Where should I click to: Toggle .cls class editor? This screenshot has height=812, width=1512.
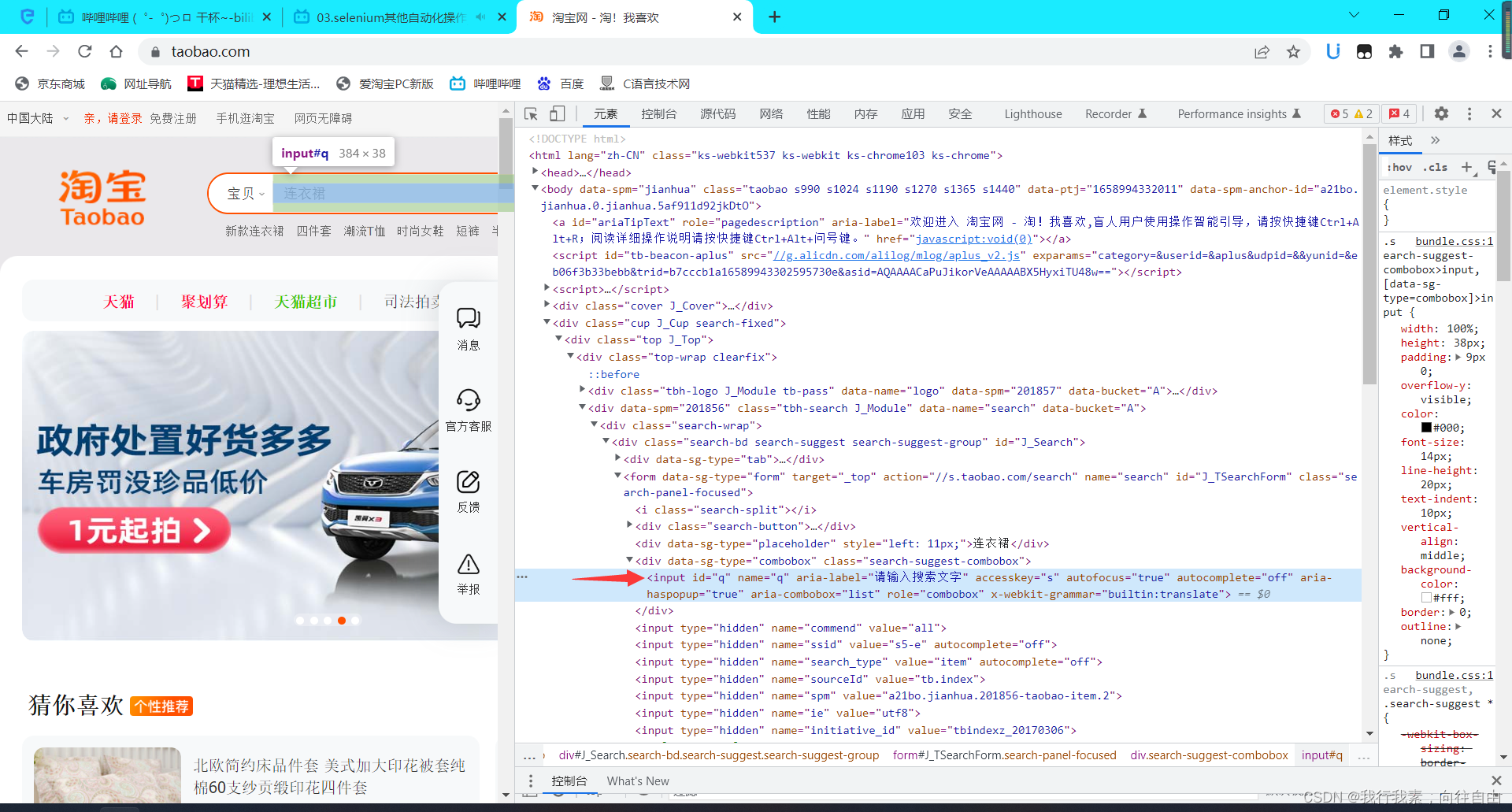[1436, 167]
